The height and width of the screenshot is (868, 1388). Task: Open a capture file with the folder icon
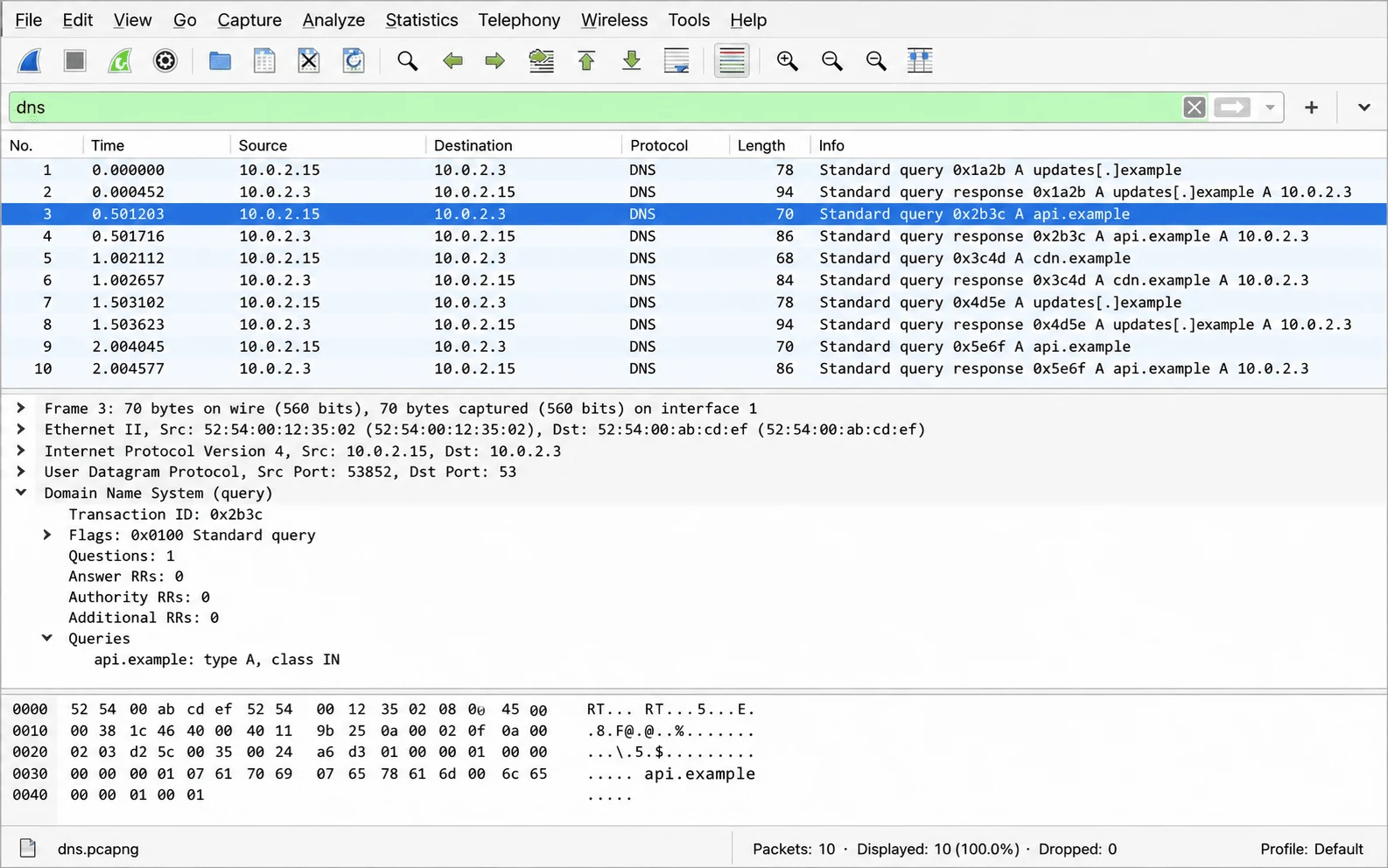220,61
